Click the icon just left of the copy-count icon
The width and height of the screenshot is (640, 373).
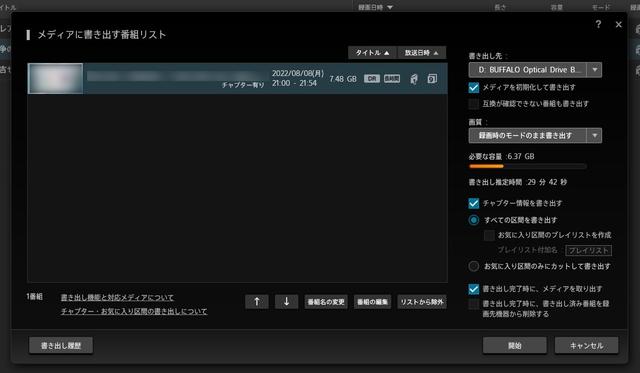click(414, 79)
